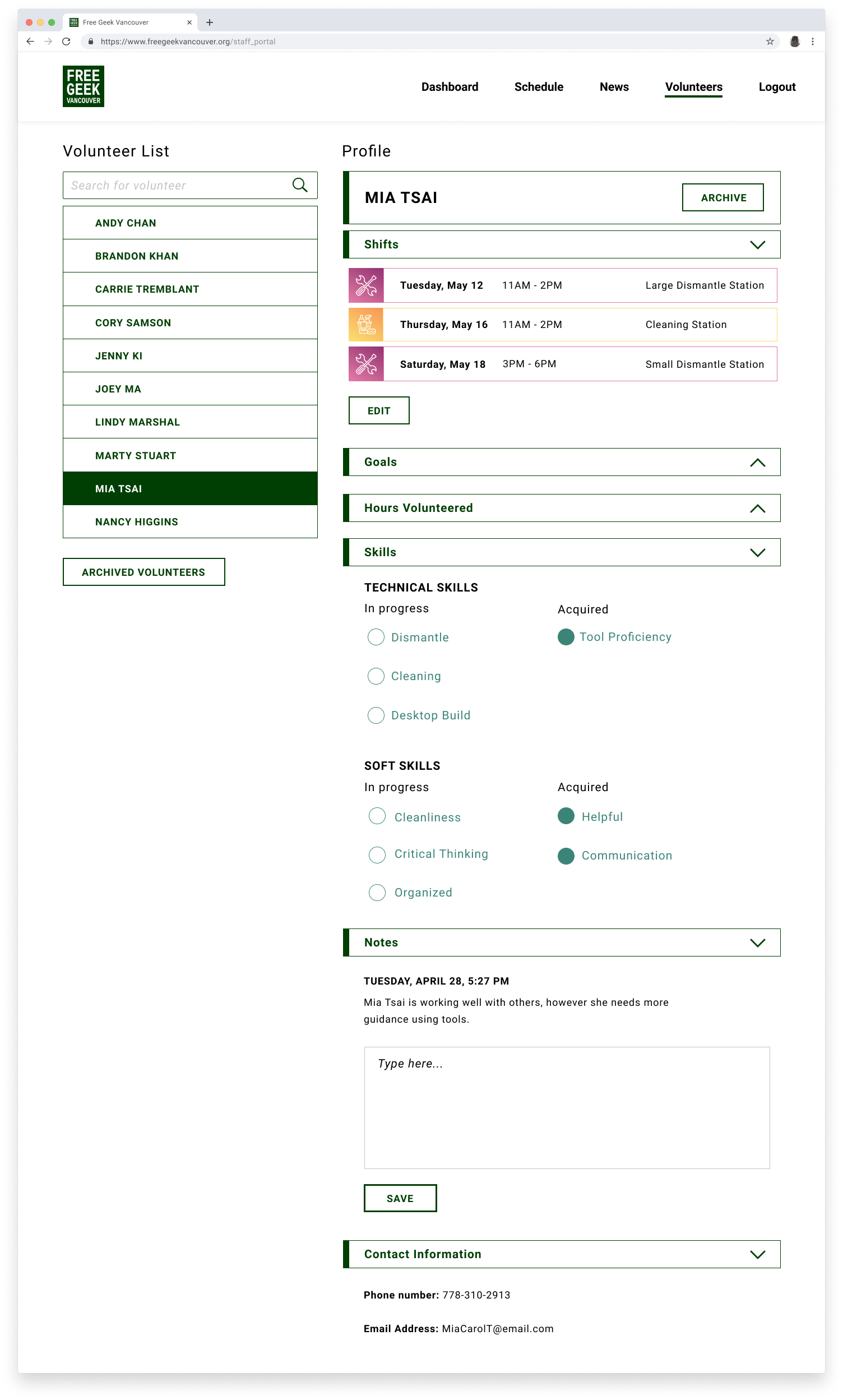Select Brandon Khan in volunteer list

click(191, 256)
